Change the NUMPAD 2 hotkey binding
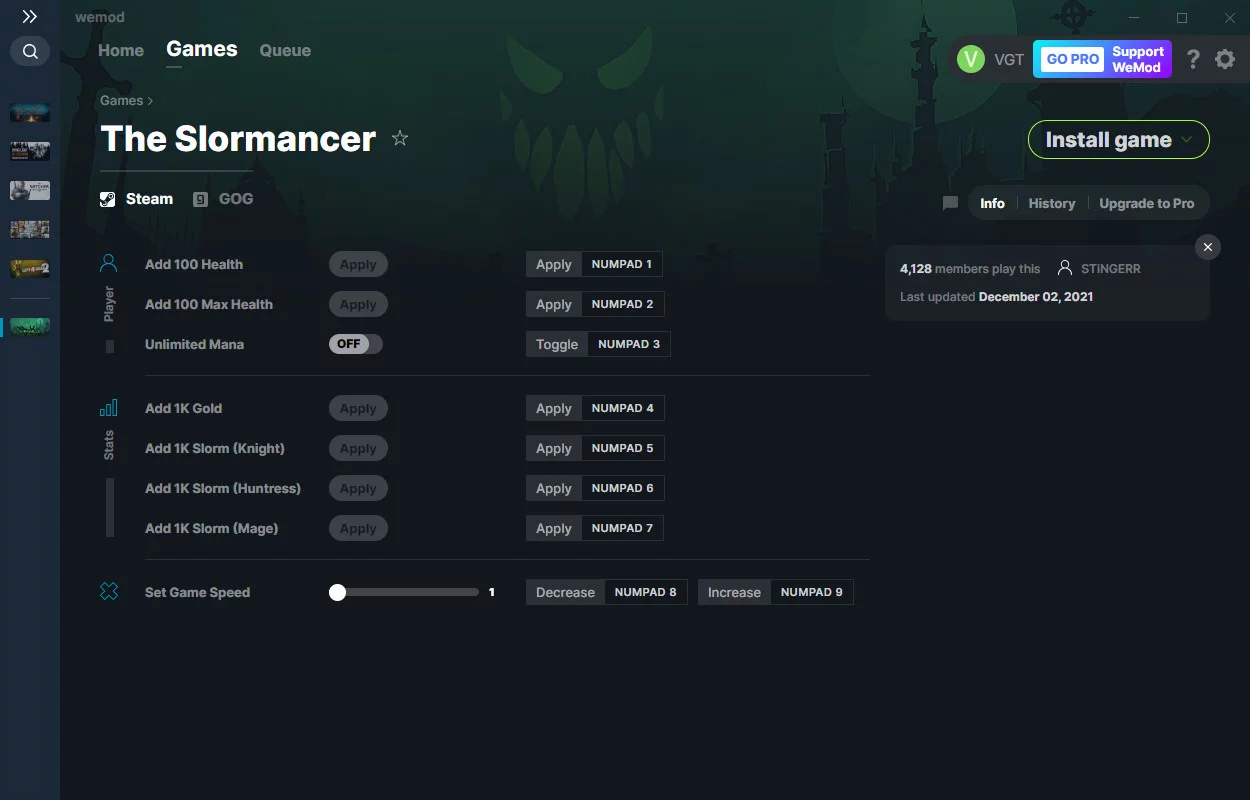Image resolution: width=1250 pixels, height=800 pixels. [x=622, y=304]
